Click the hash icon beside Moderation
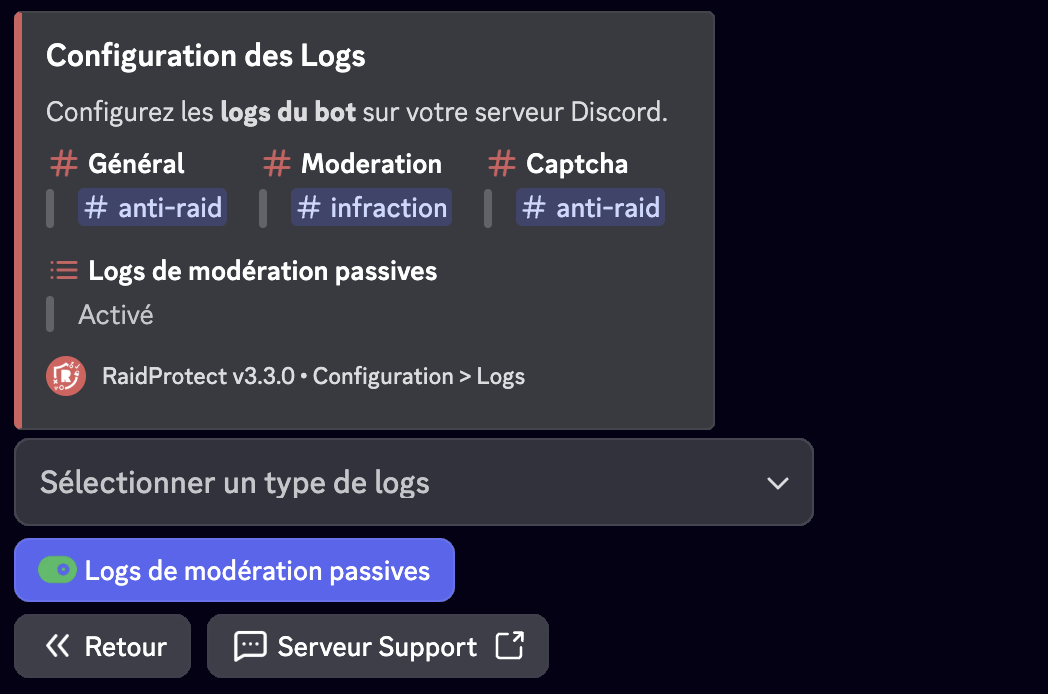Image resolution: width=1048 pixels, height=694 pixels. [x=276, y=163]
